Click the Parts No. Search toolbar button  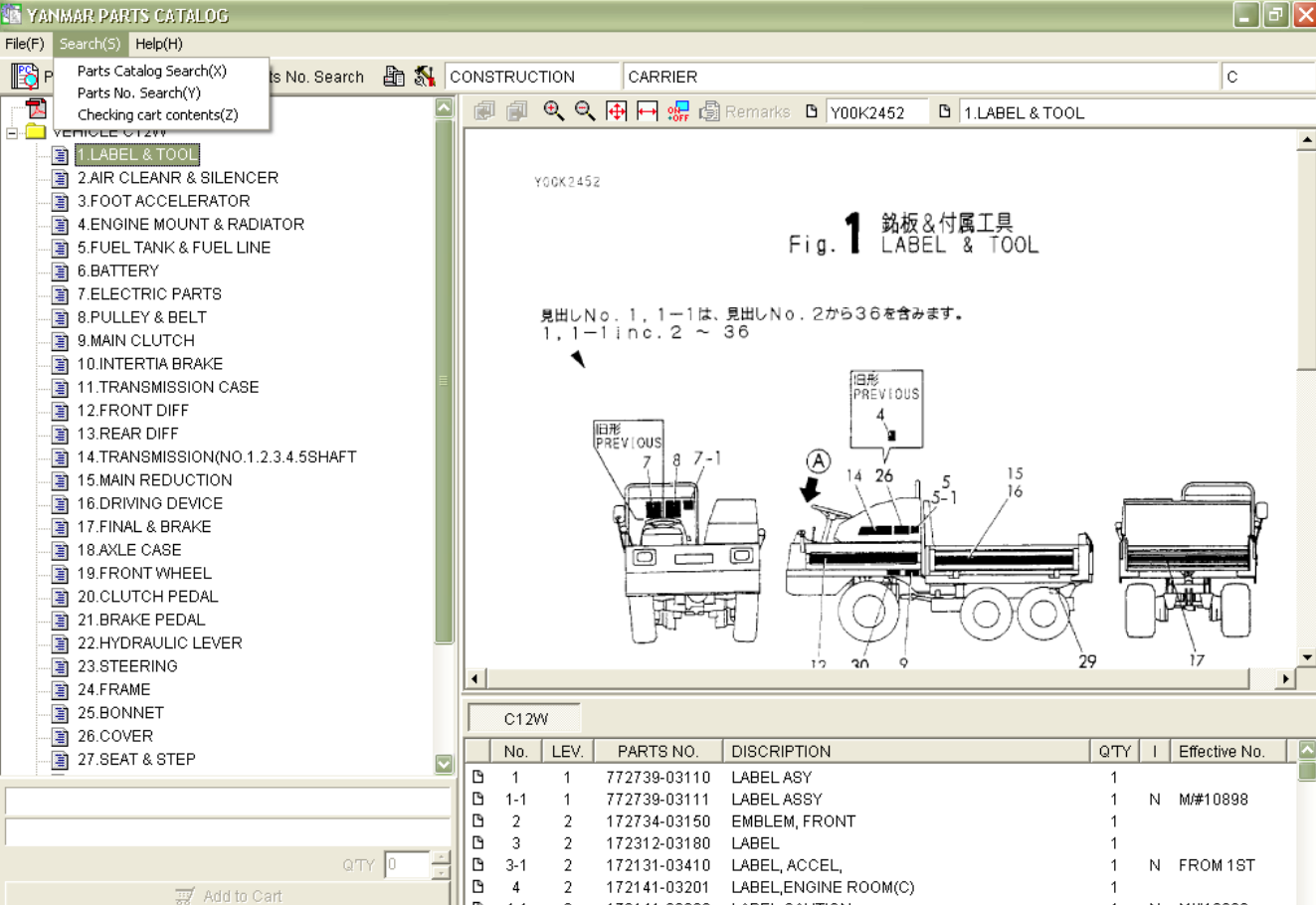pos(316,77)
